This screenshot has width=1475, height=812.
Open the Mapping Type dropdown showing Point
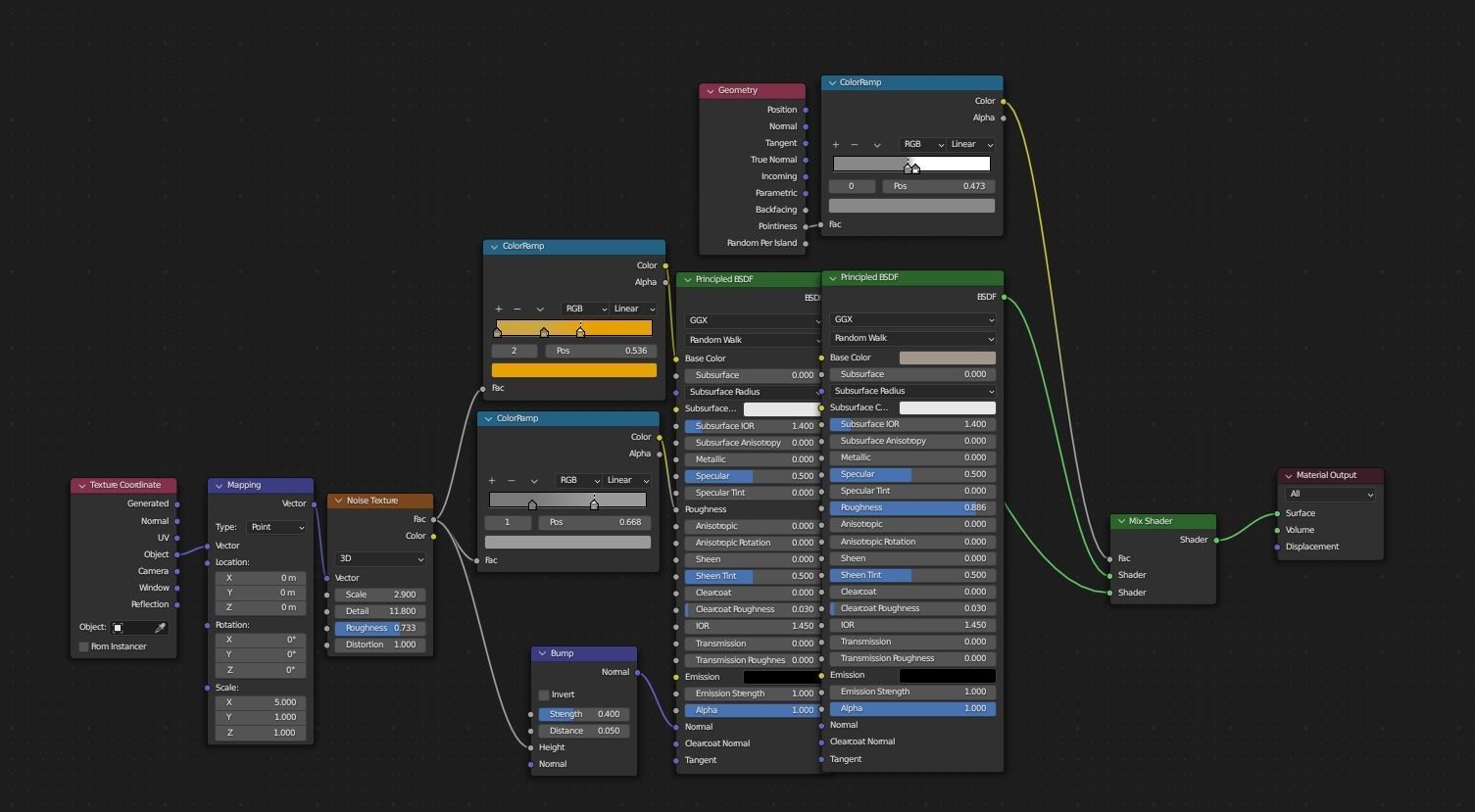click(276, 527)
